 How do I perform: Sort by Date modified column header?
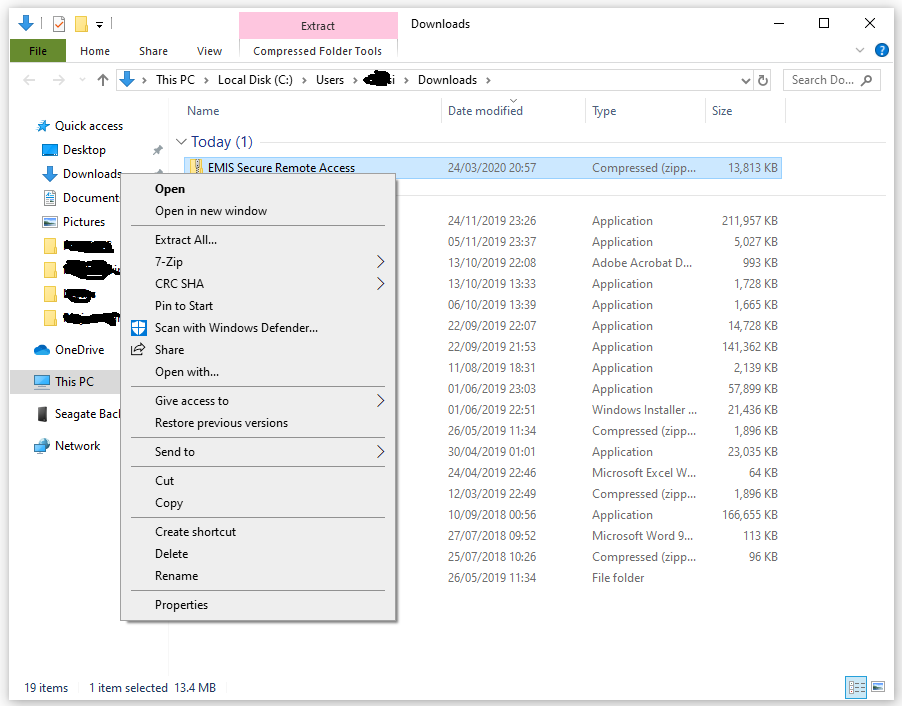(485, 111)
